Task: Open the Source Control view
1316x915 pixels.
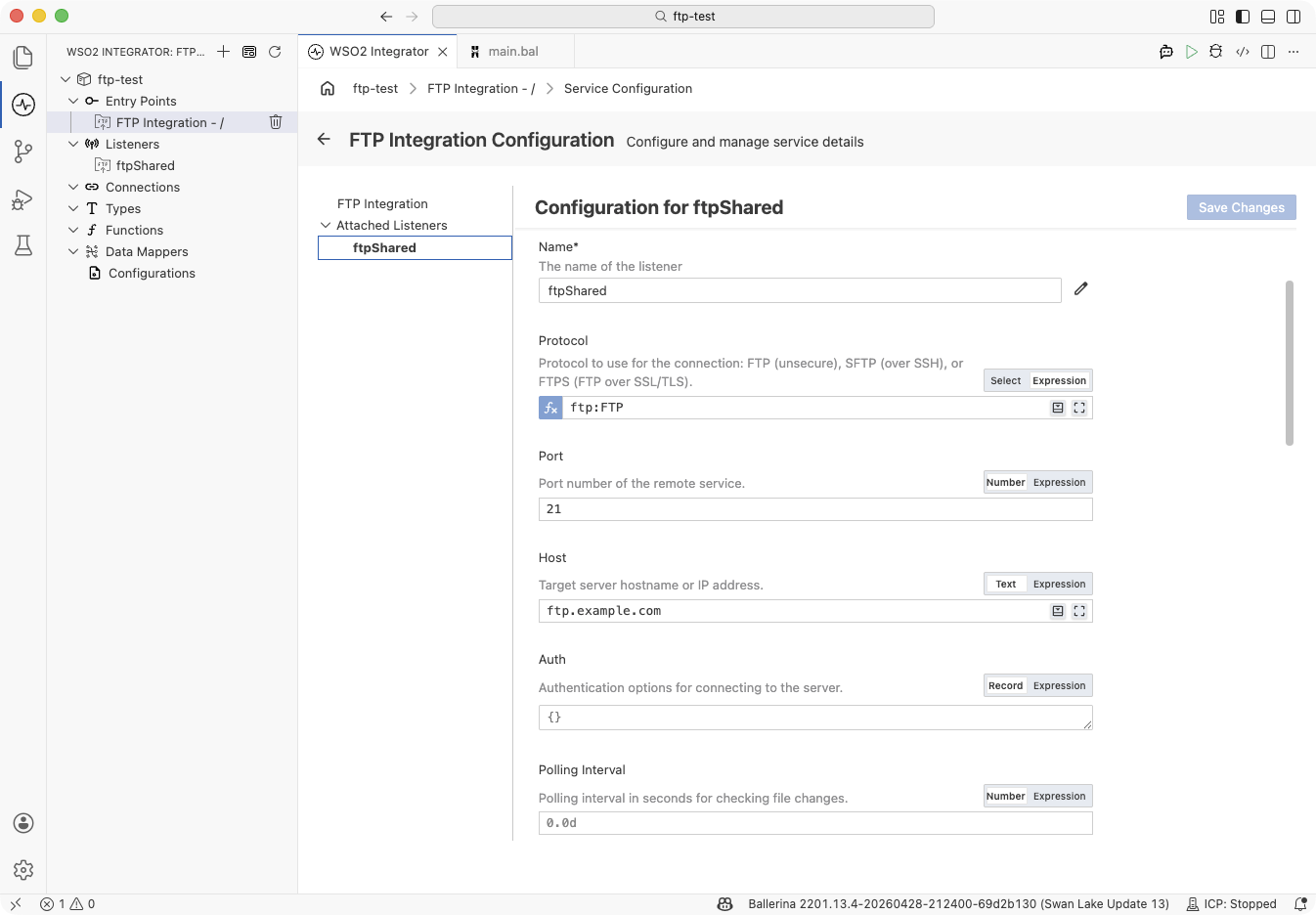Action: (23, 152)
